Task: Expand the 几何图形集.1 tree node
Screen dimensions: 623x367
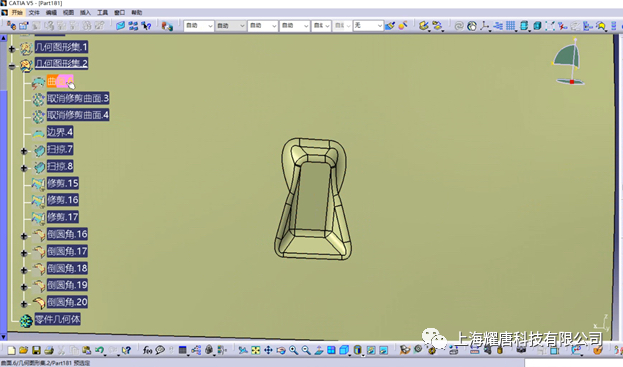Action: [x=12, y=49]
